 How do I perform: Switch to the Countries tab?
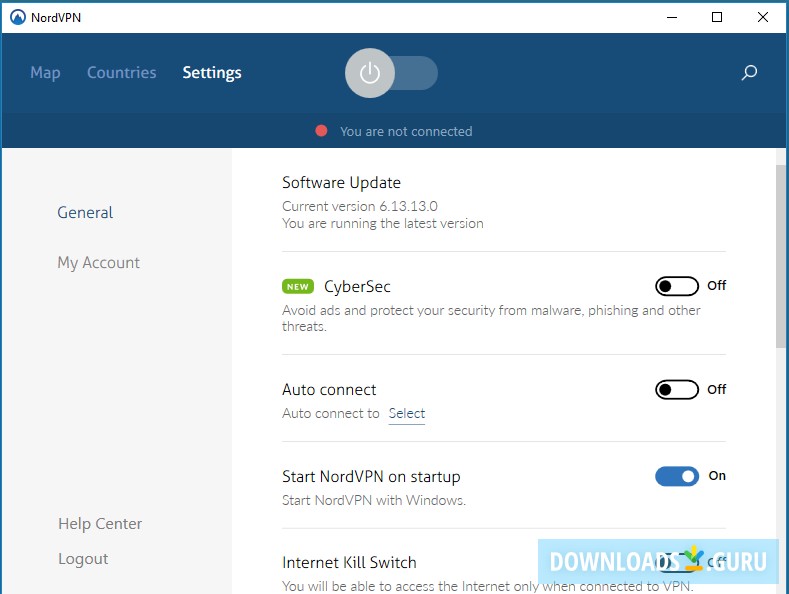(x=122, y=72)
